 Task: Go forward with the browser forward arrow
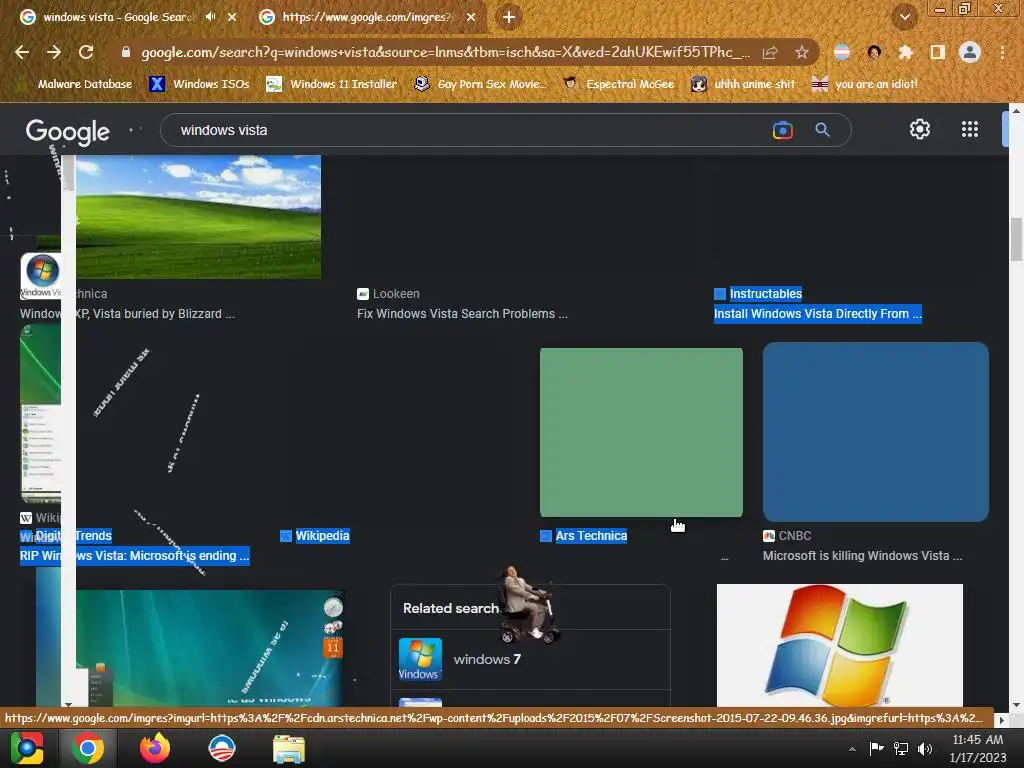[x=54, y=52]
